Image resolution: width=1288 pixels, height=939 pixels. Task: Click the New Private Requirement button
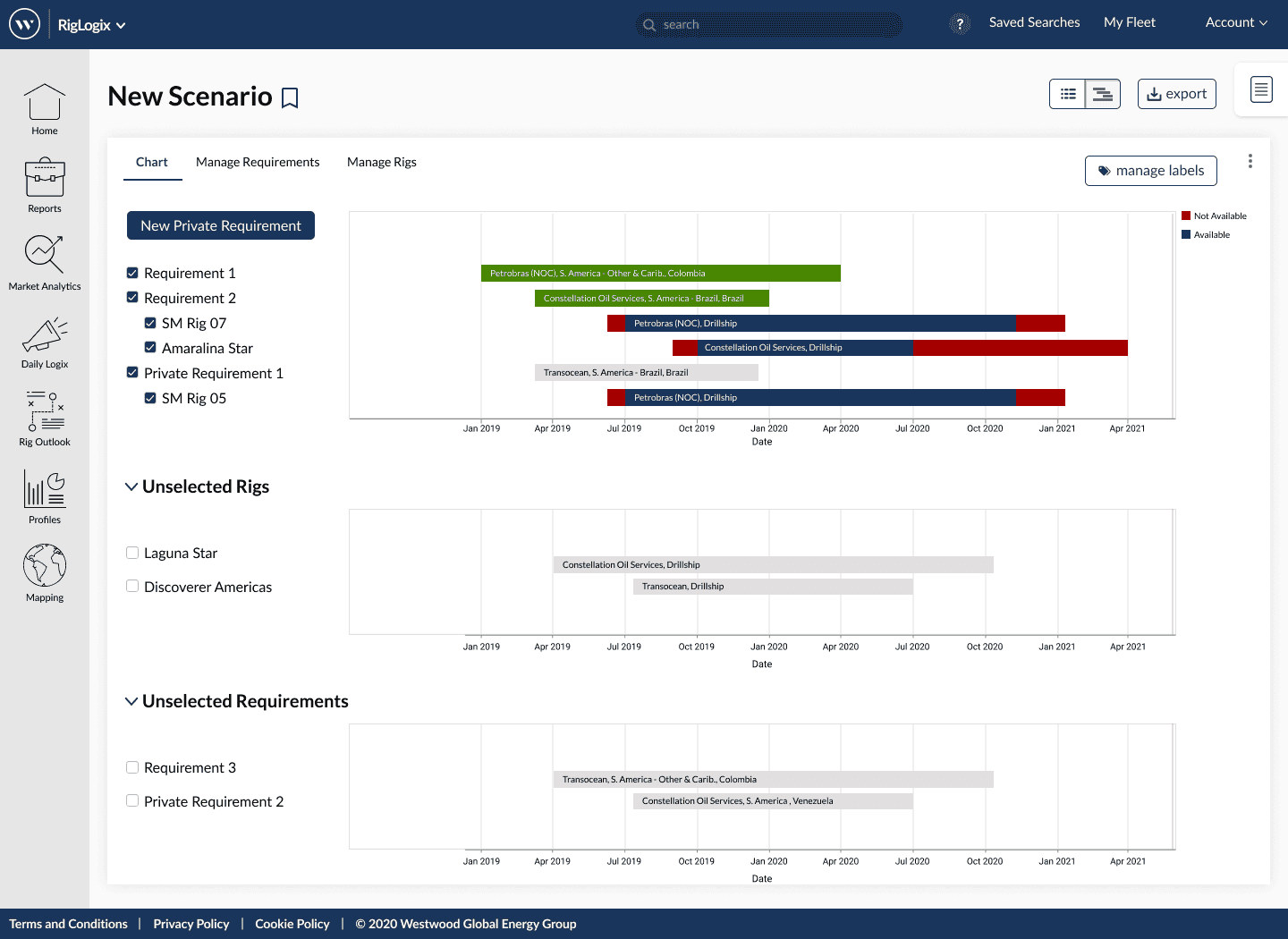221,225
